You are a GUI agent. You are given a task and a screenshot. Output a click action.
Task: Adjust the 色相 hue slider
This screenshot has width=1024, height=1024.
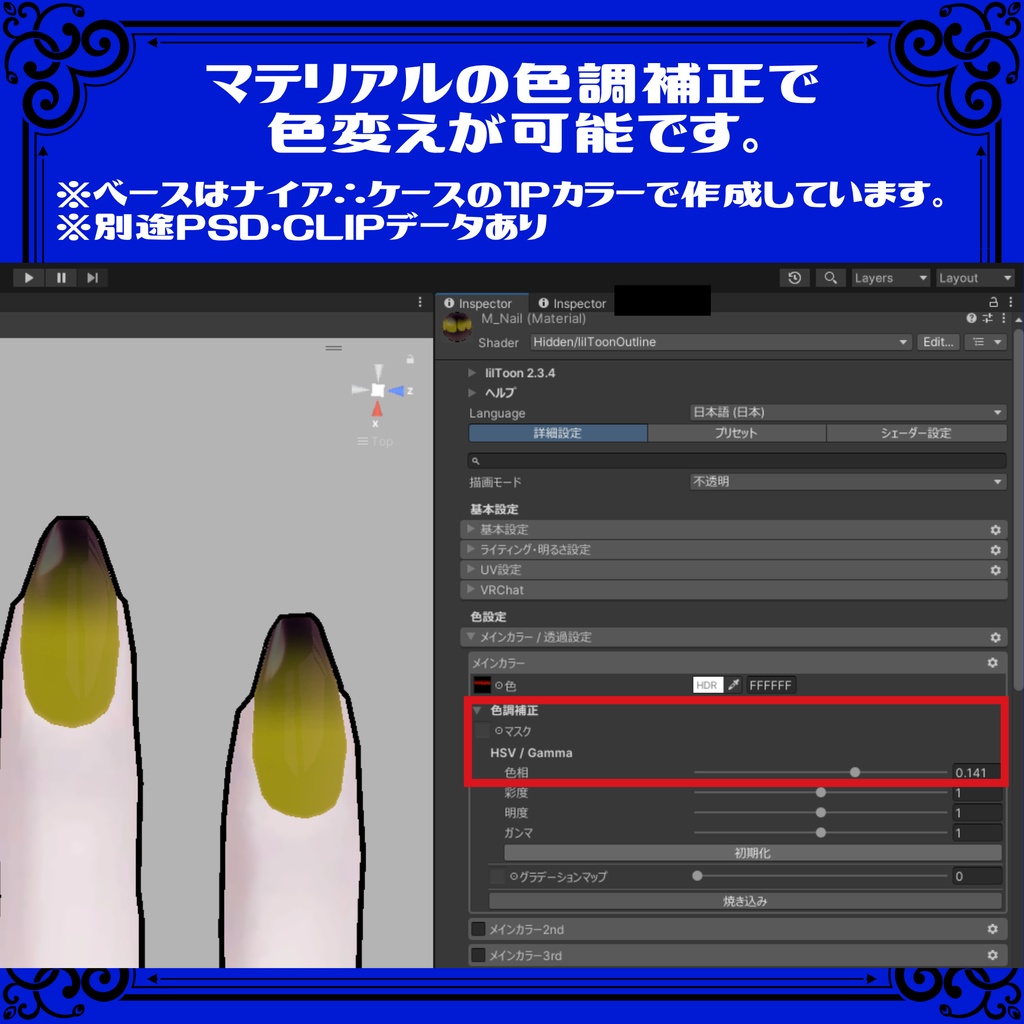pos(820,773)
